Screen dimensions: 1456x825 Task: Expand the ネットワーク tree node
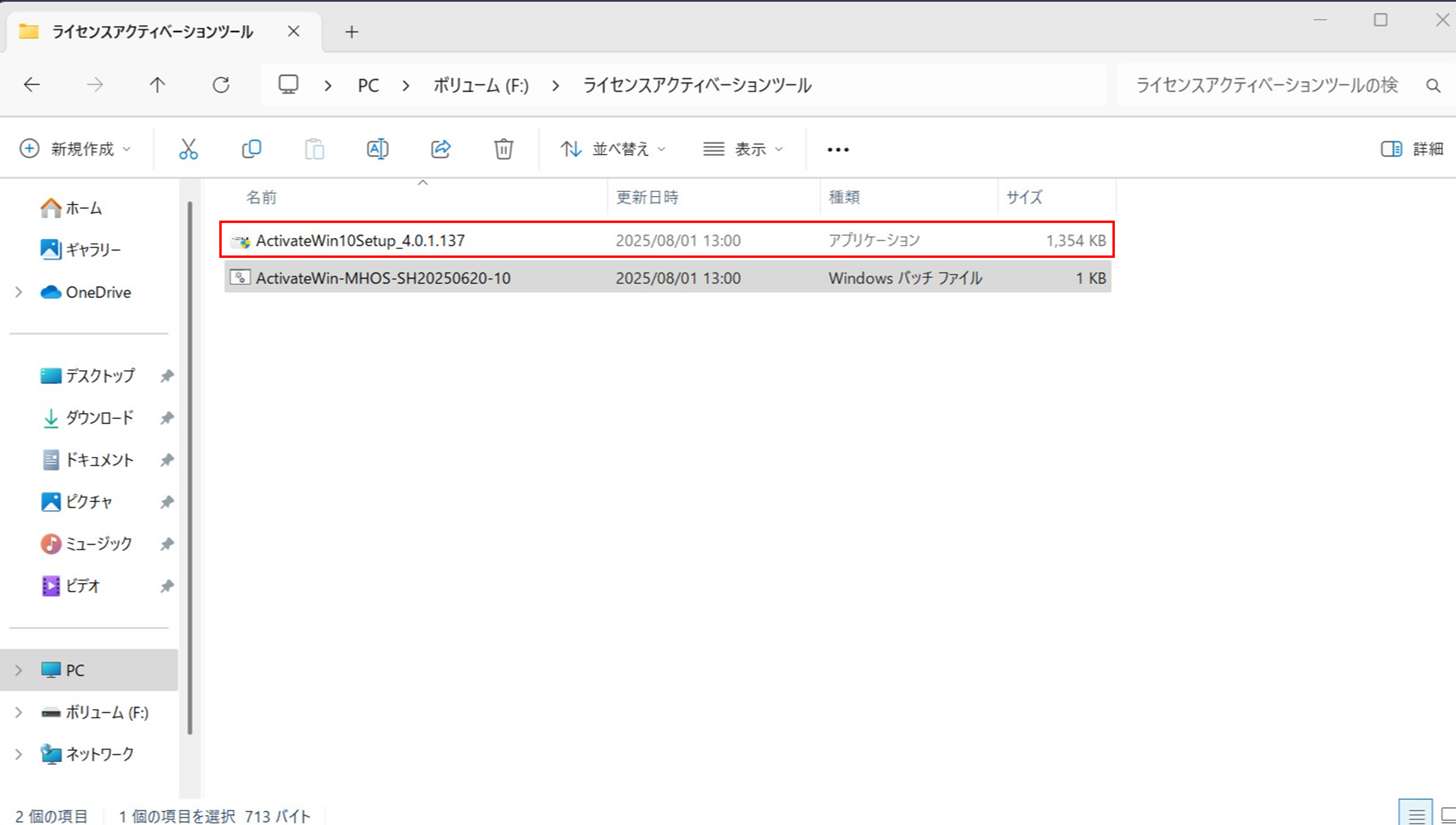point(19,754)
